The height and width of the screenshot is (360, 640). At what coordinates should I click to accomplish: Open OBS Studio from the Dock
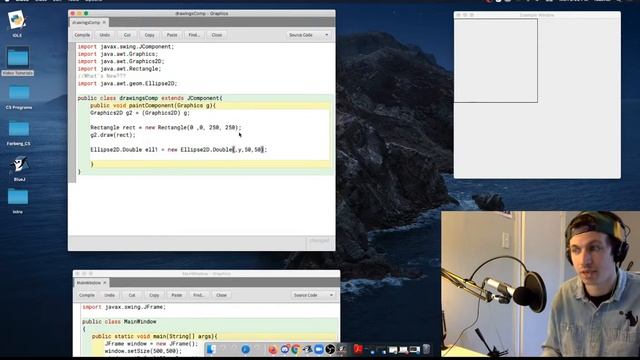[330, 349]
